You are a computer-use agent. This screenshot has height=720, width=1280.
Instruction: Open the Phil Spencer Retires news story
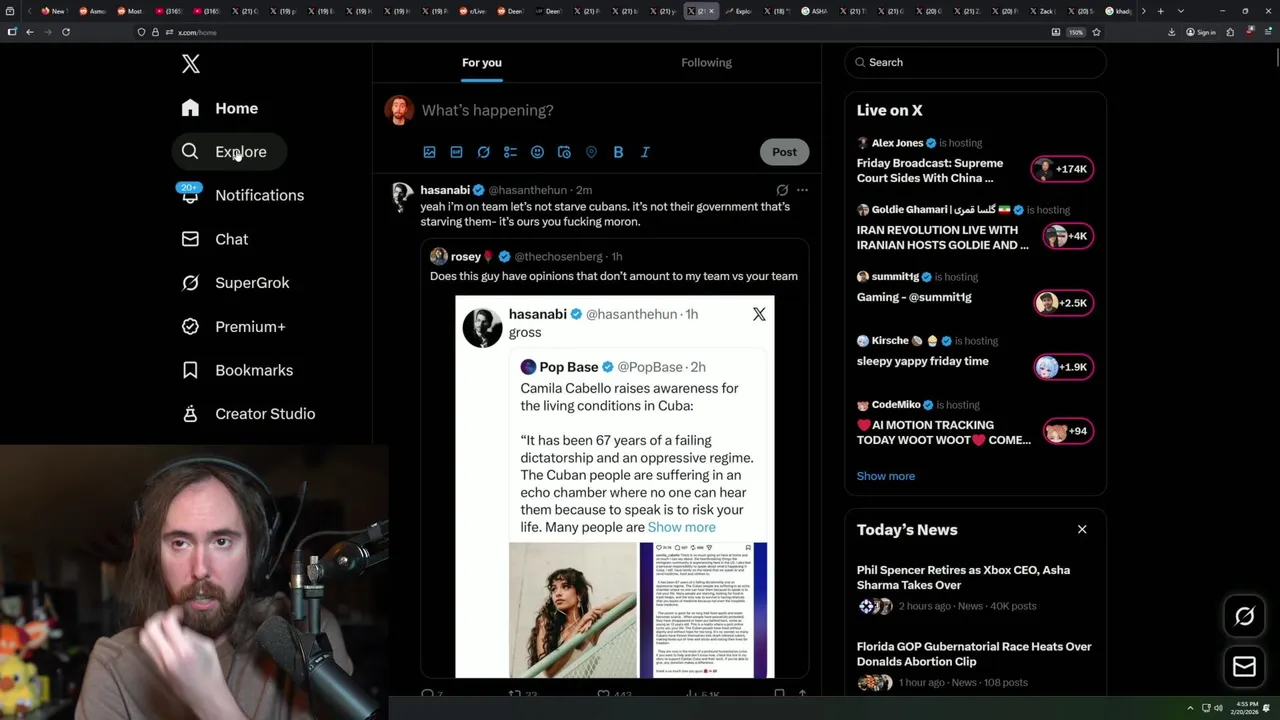pos(963,577)
